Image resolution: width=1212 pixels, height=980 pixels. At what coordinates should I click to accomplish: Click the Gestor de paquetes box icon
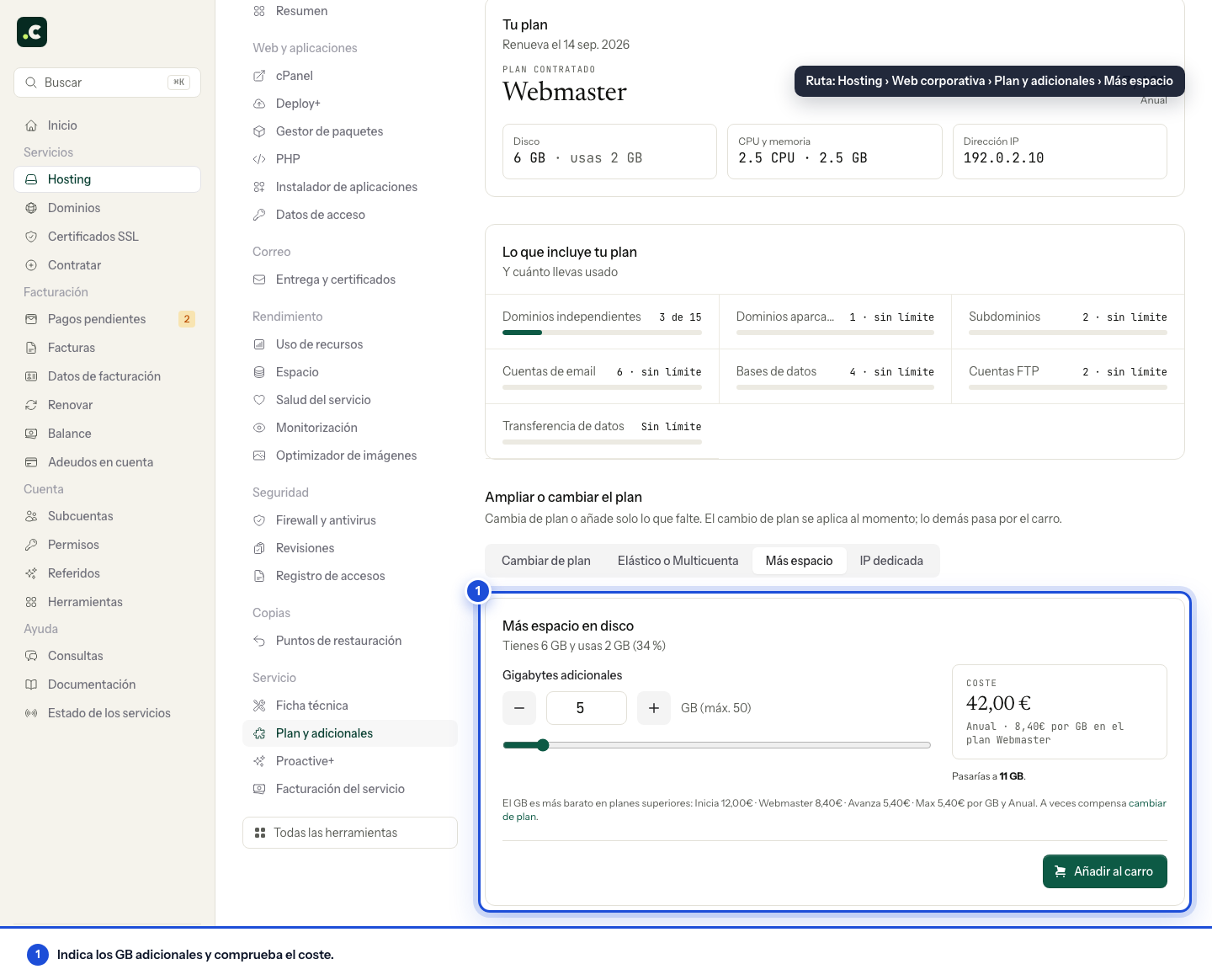(x=259, y=131)
